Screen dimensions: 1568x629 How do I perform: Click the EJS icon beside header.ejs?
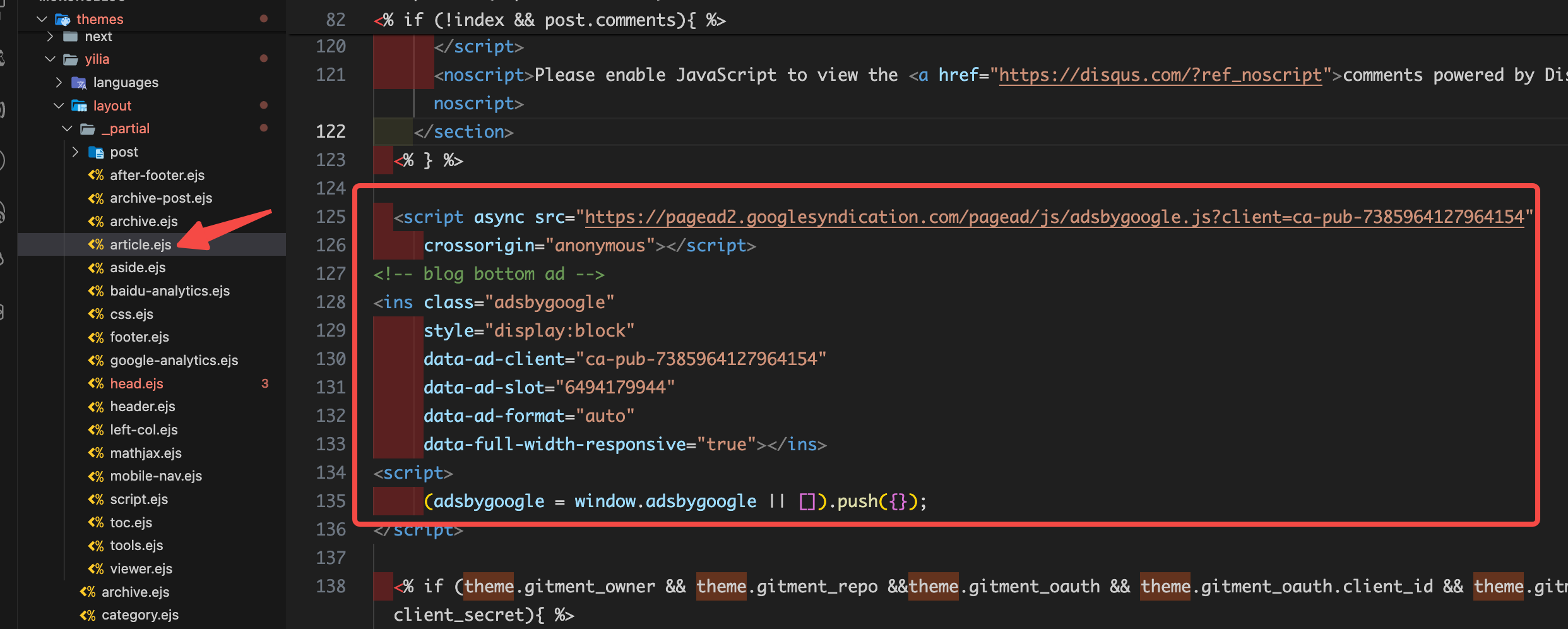click(96, 407)
